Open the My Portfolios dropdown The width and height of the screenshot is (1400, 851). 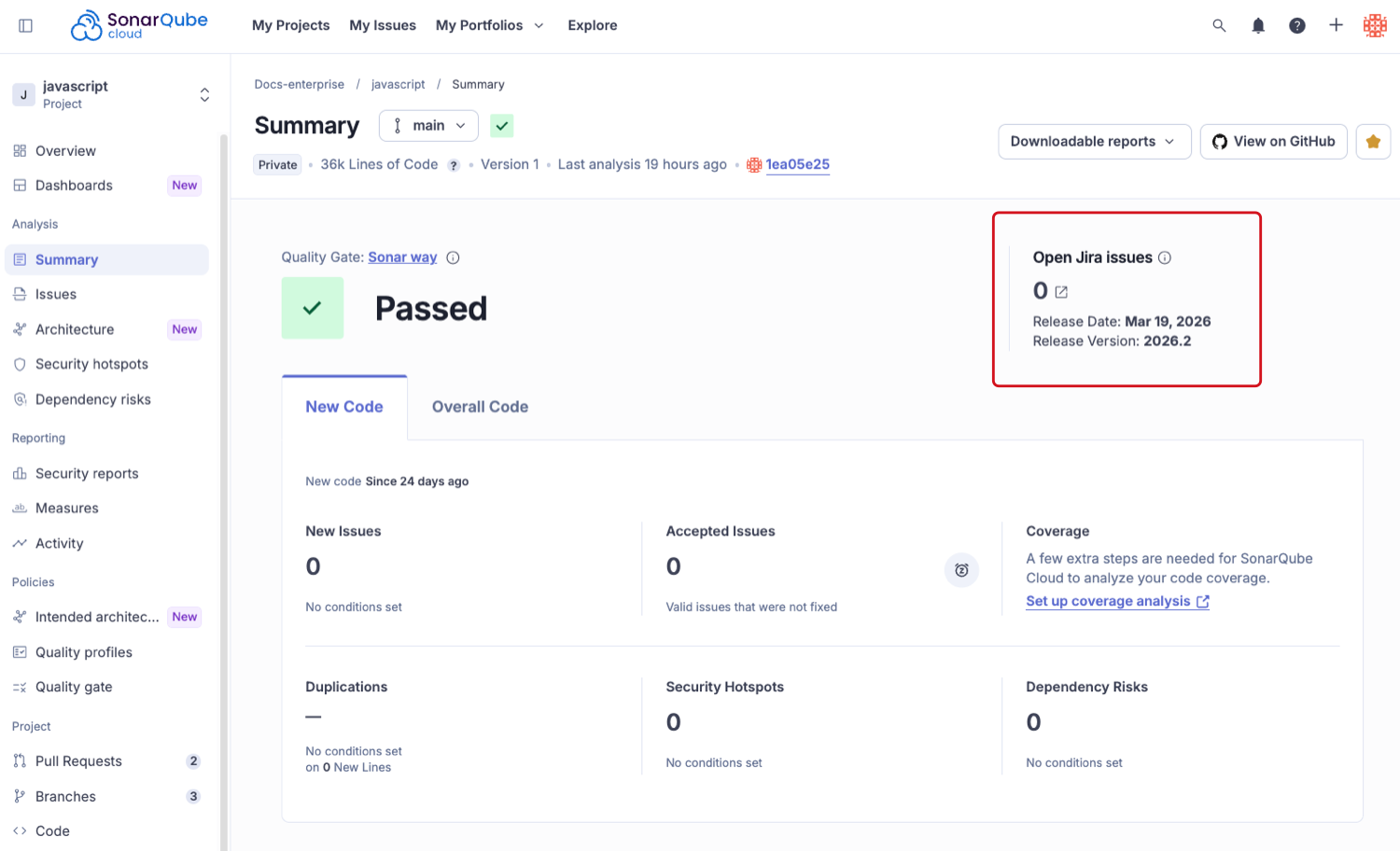click(x=489, y=25)
